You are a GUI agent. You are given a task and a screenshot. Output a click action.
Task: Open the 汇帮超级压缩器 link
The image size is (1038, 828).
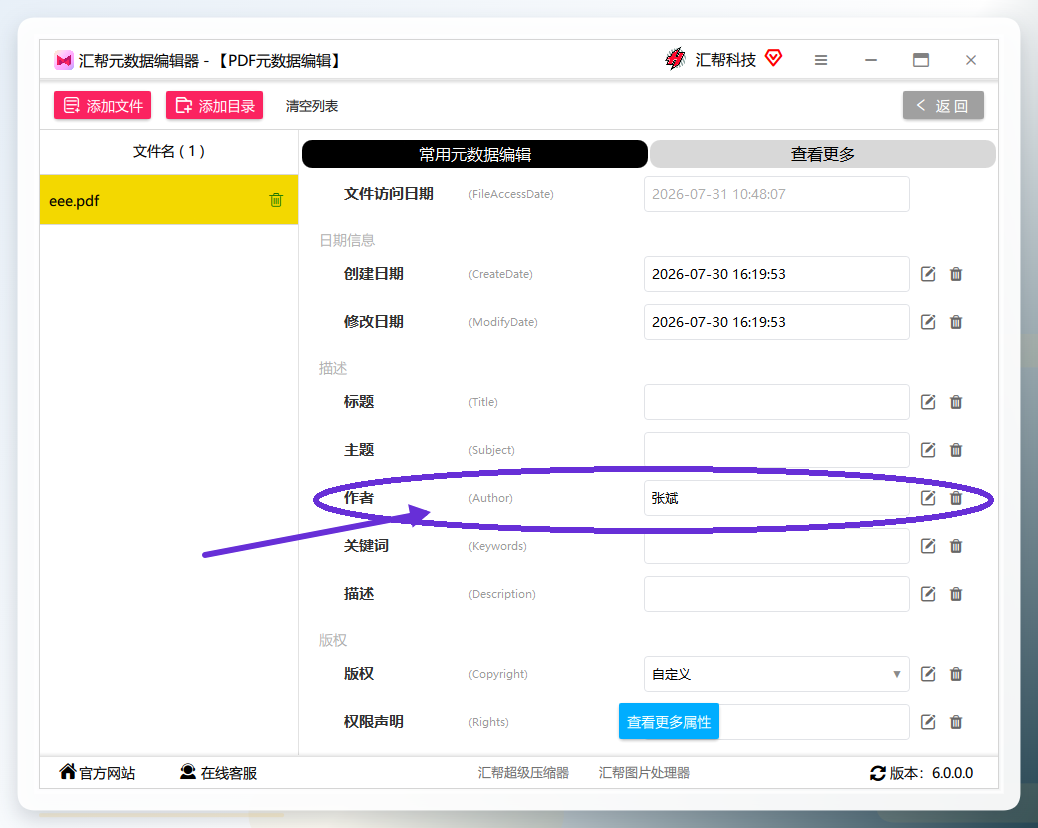[x=523, y=772]
